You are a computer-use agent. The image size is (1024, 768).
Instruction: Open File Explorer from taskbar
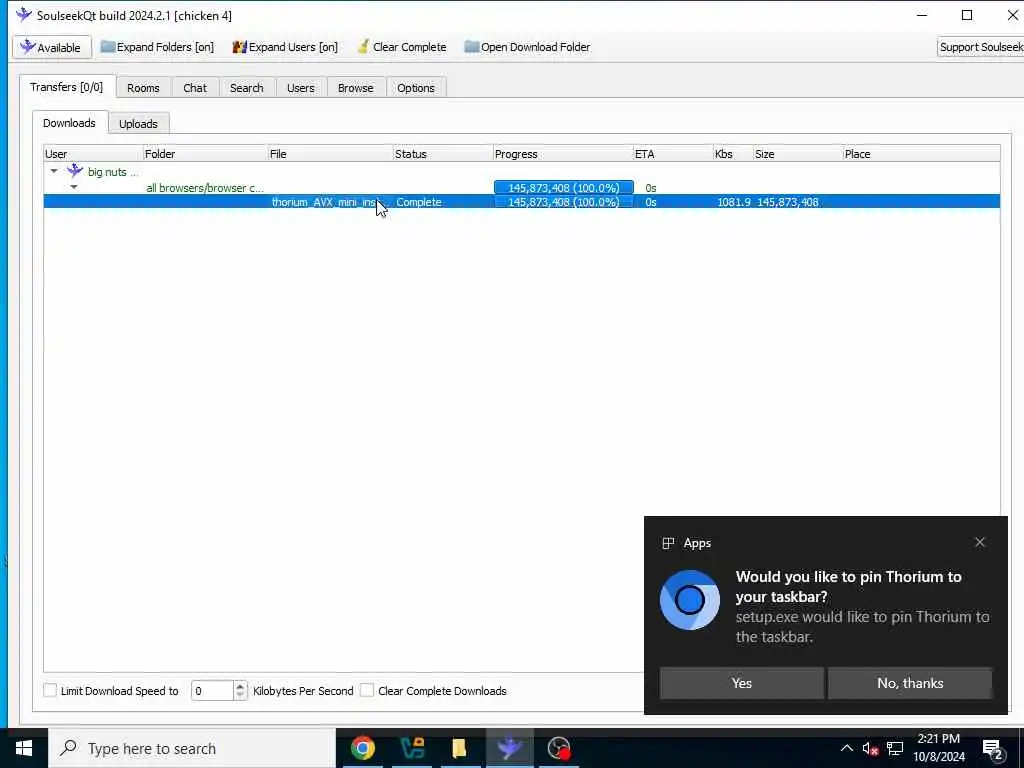click(x=460, y=748)
